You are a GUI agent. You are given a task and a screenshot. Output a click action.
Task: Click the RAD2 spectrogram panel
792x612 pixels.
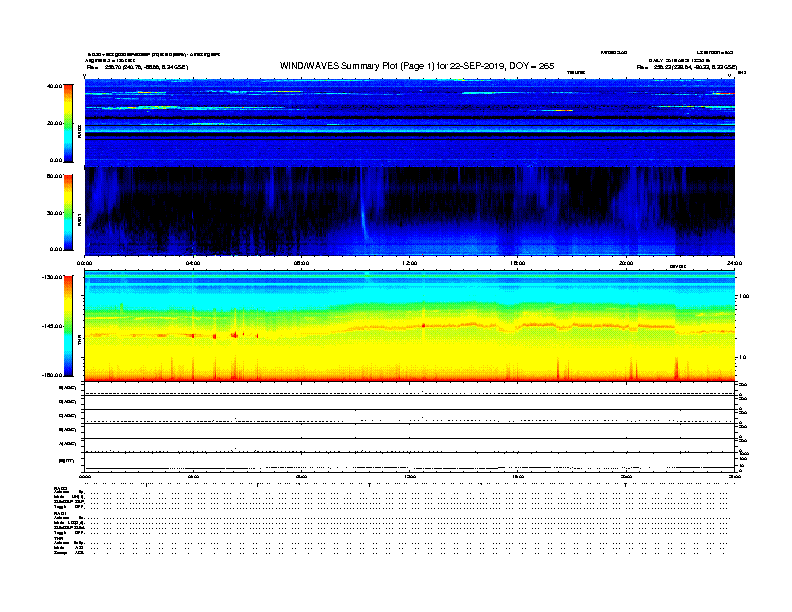coord(410,122)
